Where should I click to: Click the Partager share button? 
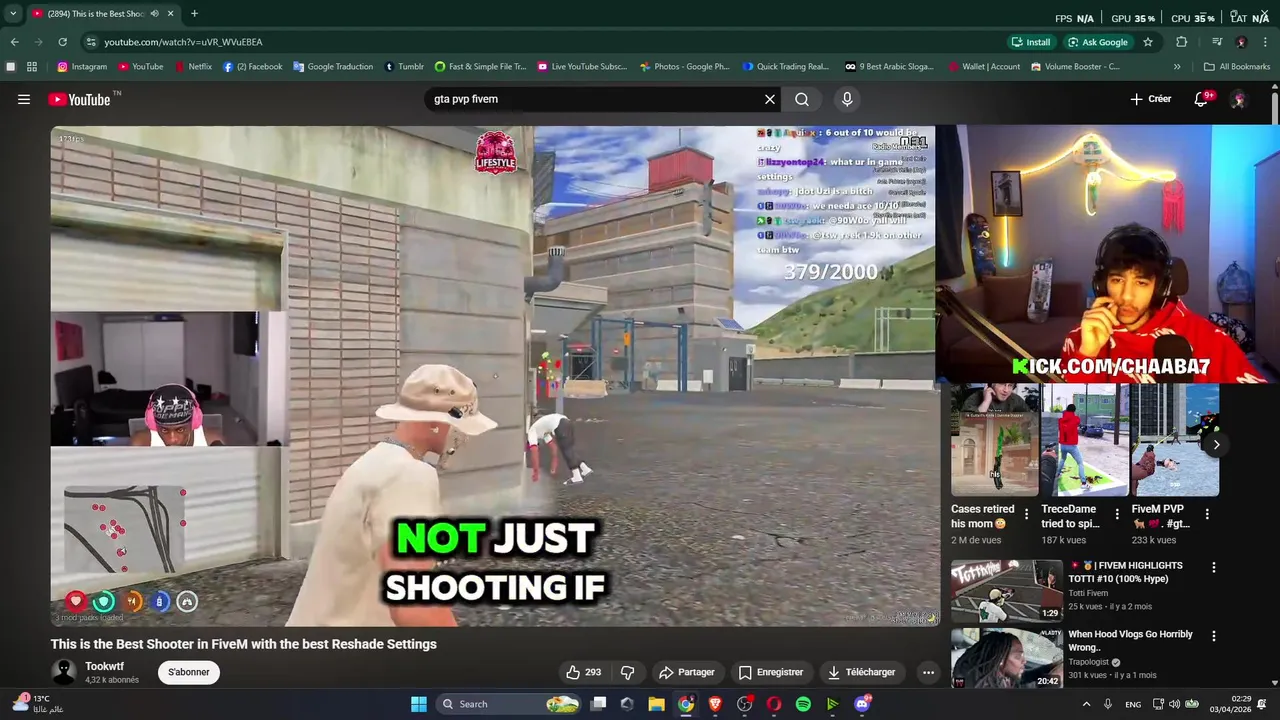tap(686, 672)
